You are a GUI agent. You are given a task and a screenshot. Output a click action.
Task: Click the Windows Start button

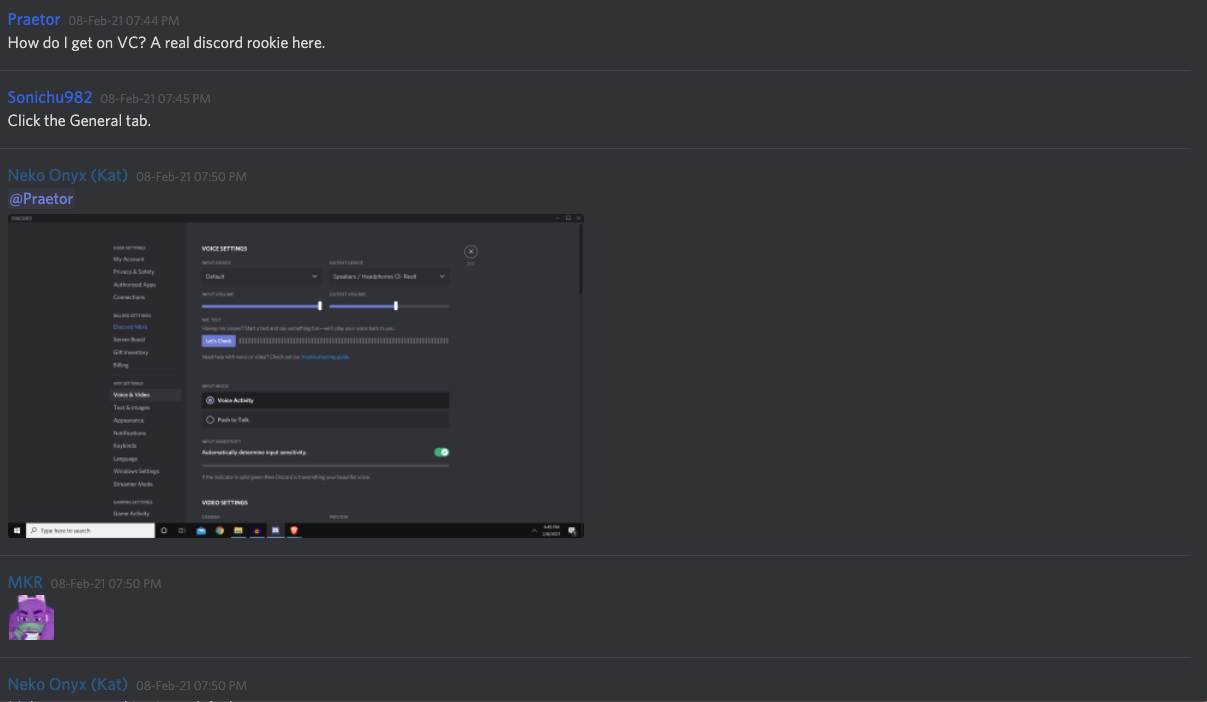pyautogui.click(x=17, y=530)
